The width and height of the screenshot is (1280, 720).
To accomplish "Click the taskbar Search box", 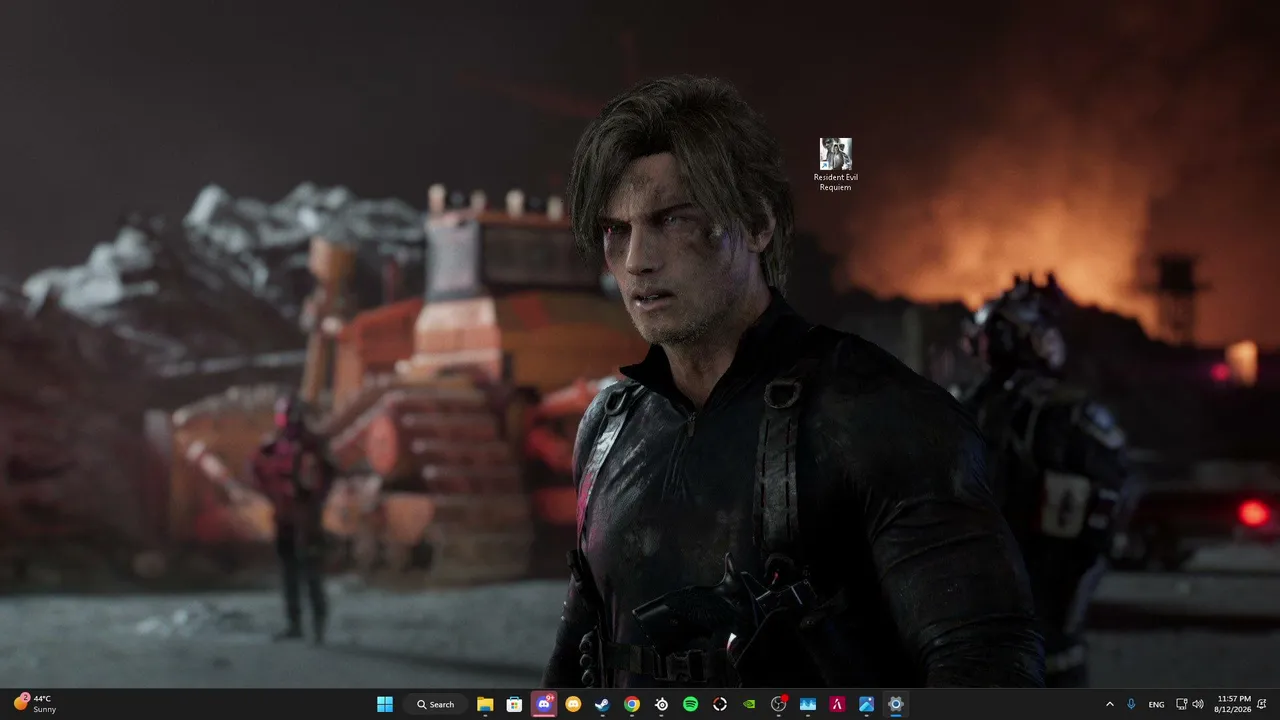I will [435, 704].
